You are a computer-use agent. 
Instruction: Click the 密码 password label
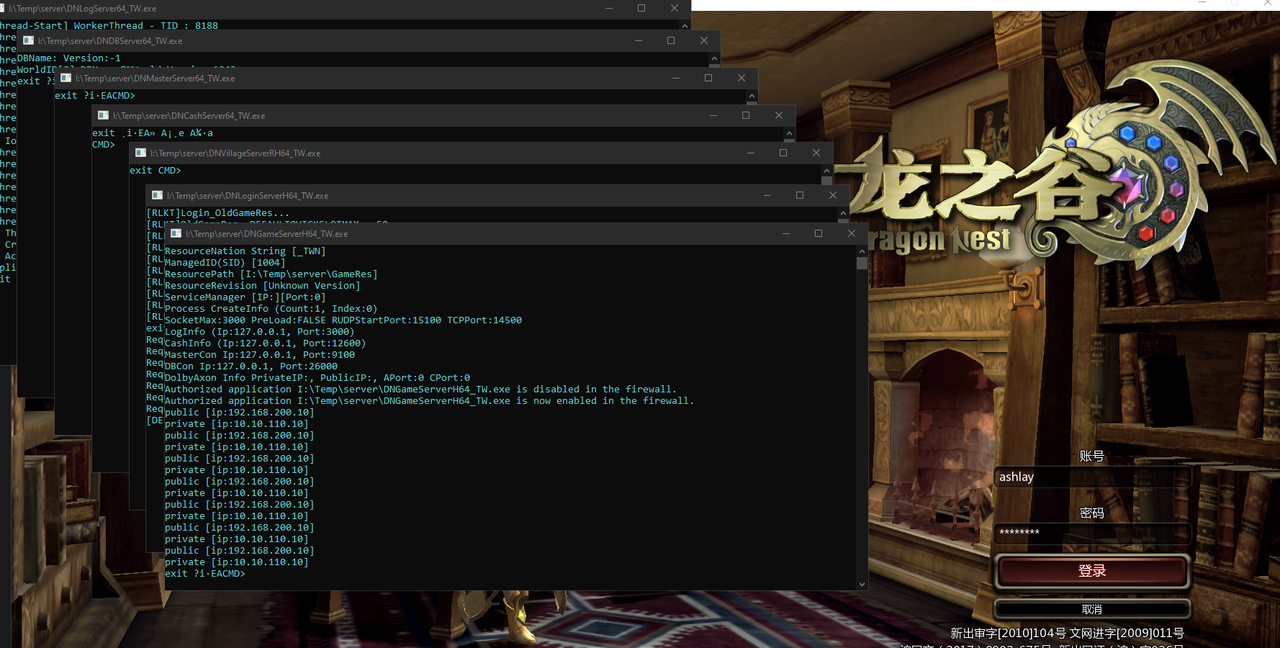coord(1092,513)
